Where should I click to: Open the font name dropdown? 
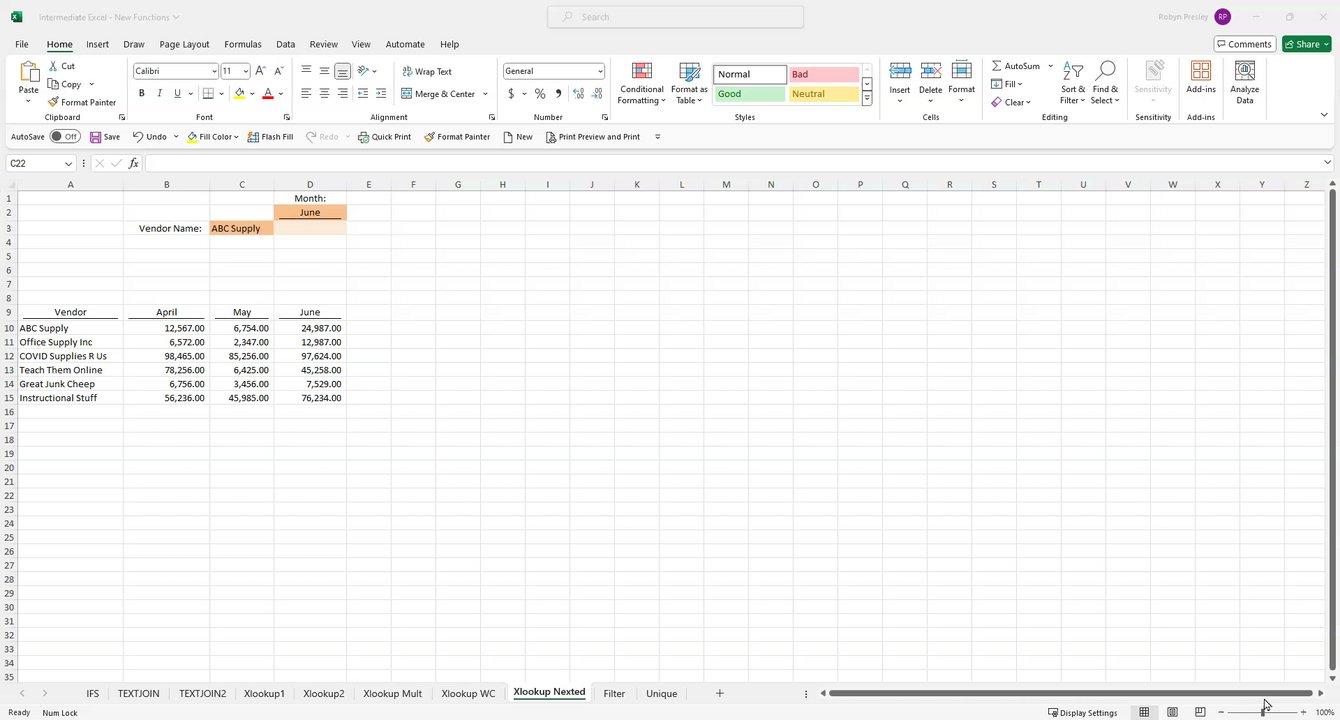pyautogui.click(x=214, y=71)
